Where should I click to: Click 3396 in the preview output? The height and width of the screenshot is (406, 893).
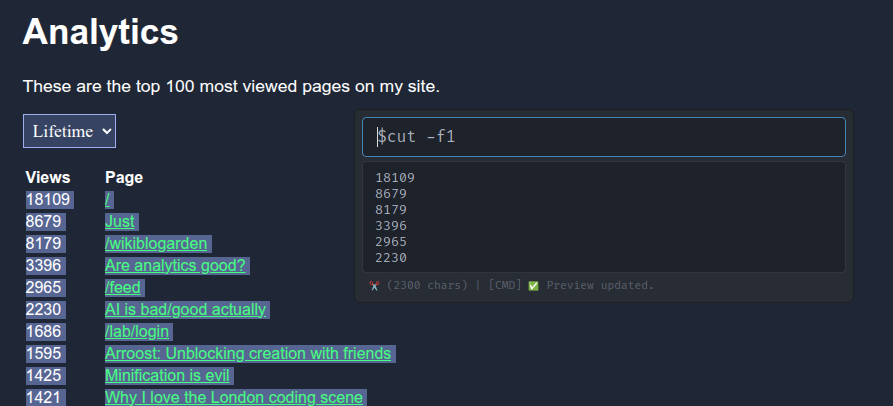391,225
